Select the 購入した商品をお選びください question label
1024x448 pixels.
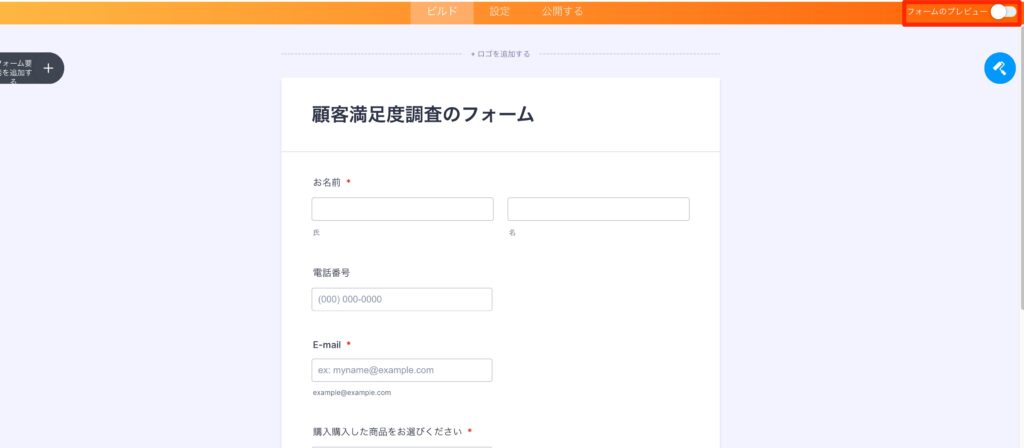(387, 431)
